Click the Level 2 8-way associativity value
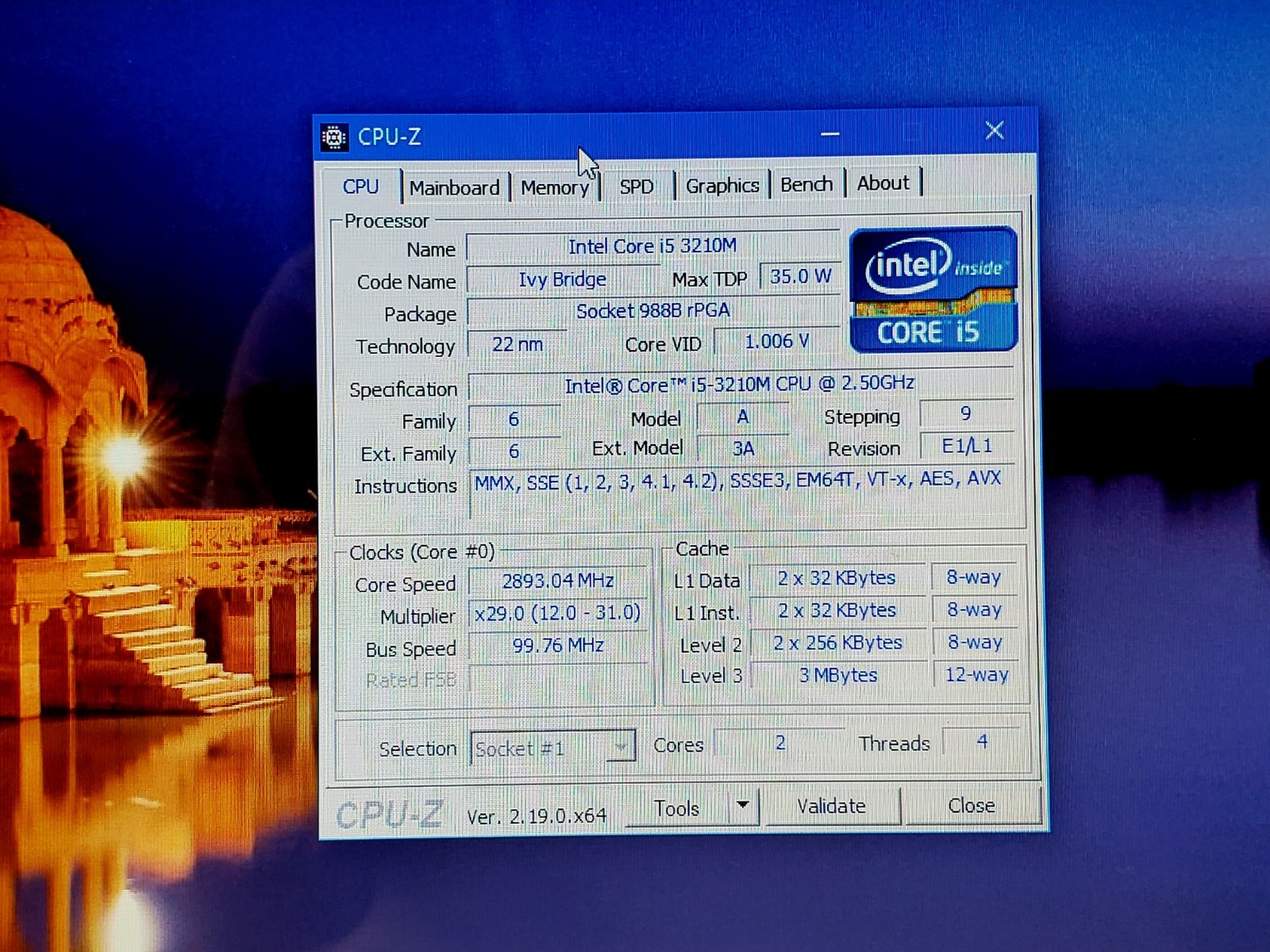The image size is (1270, 952). [x=975, y=642]
